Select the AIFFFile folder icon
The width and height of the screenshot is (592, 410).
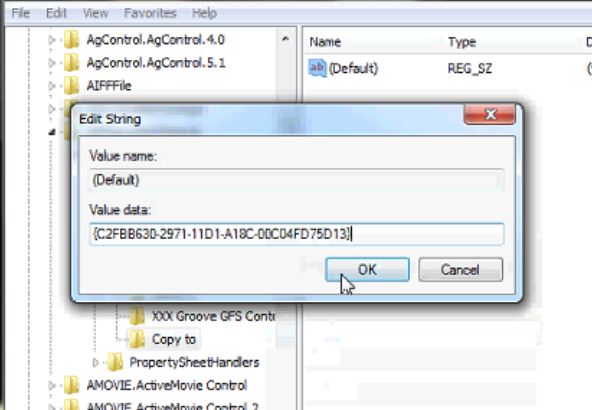tap(71, 86)
